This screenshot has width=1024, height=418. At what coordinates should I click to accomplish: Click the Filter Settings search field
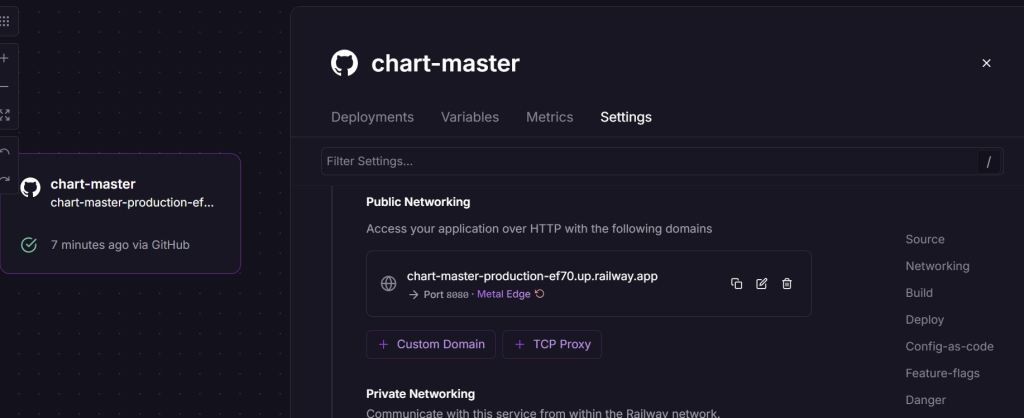650,161
